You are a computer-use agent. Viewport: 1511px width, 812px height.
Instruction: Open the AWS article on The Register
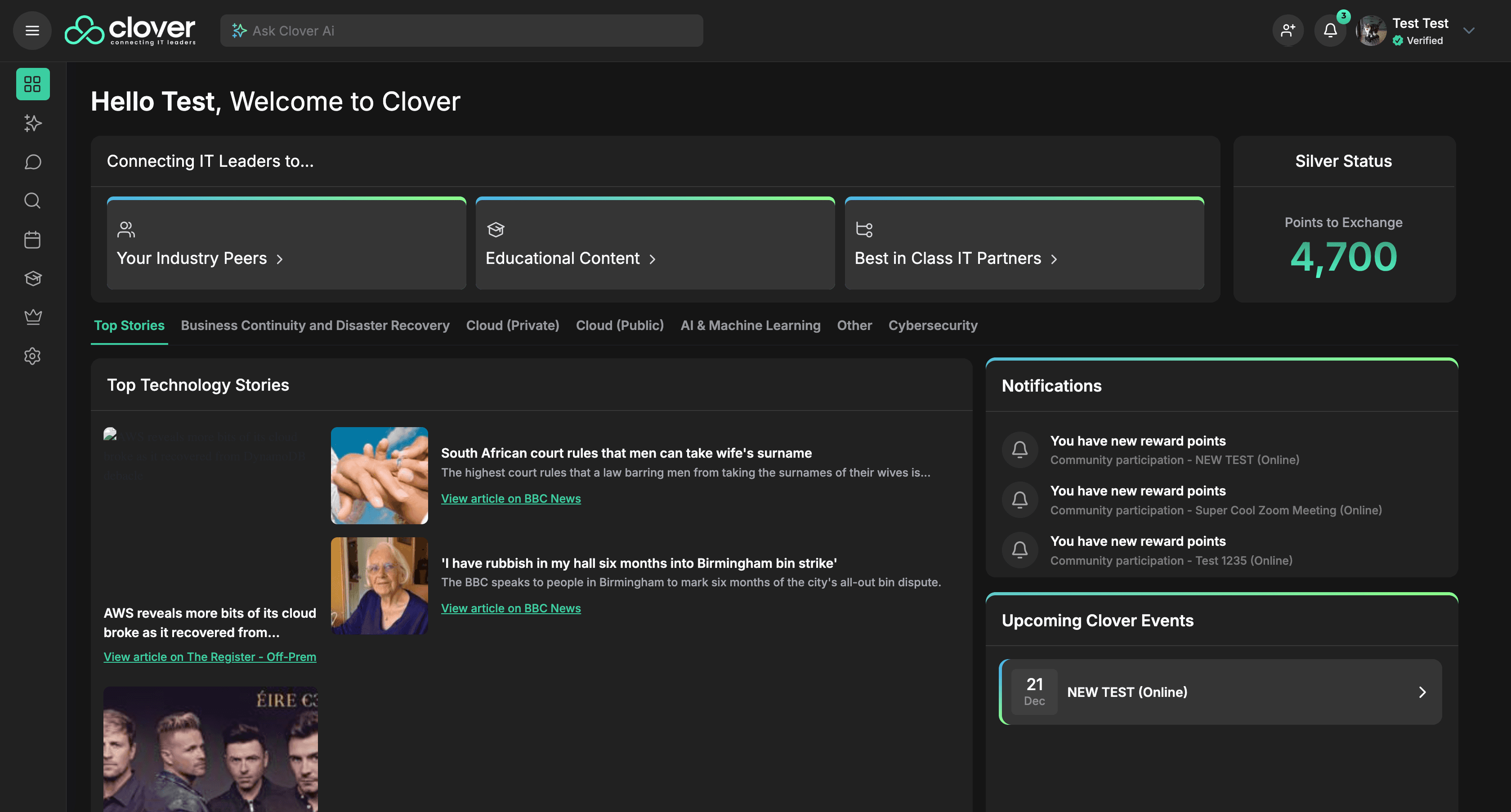(210, 656)
